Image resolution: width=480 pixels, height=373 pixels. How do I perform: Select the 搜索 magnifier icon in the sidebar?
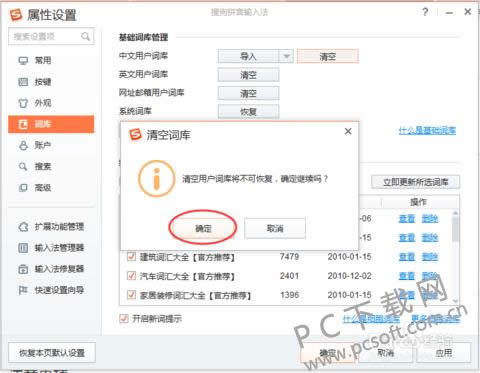[x=23, y=166]
